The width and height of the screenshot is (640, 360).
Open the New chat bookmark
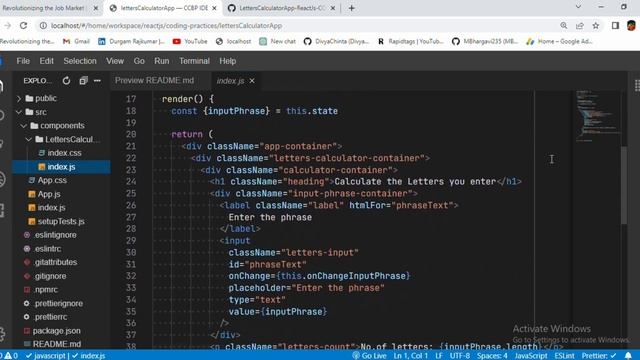[278, 41]
